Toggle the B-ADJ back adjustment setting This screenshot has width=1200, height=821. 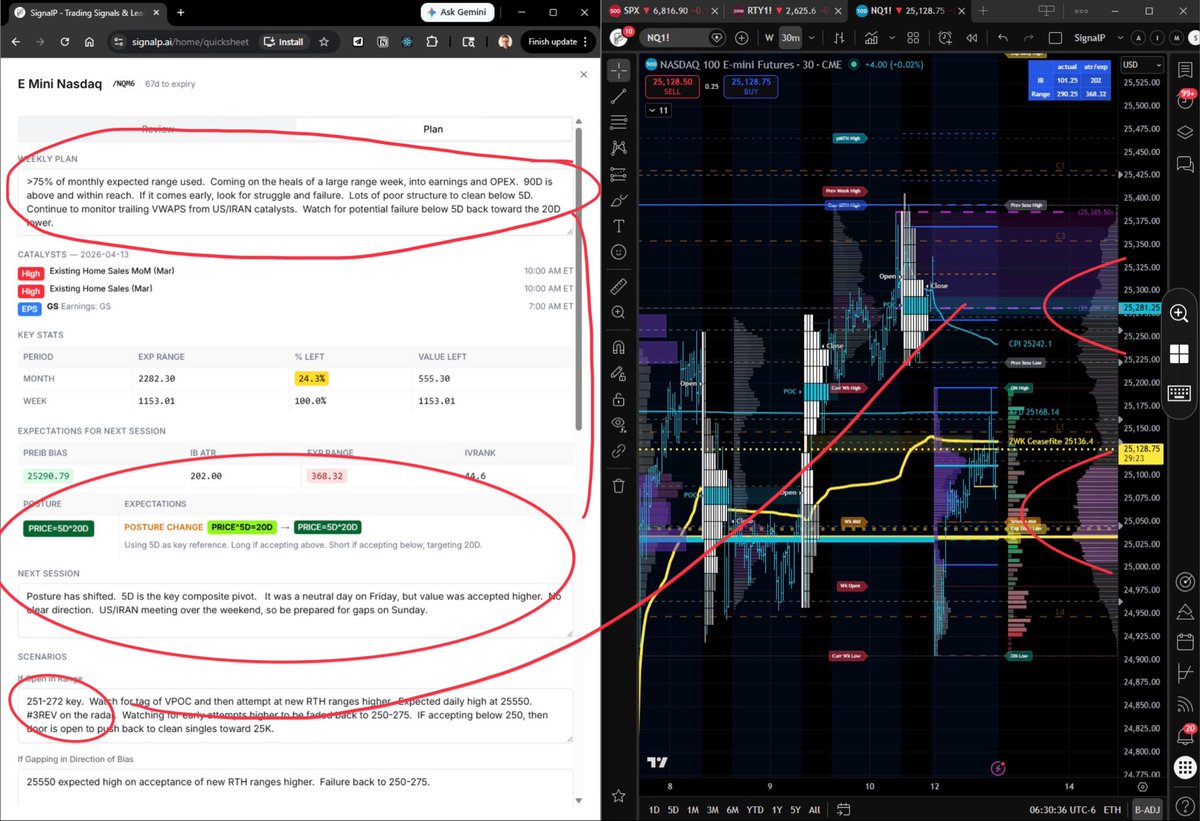(x=1146, y=810)
